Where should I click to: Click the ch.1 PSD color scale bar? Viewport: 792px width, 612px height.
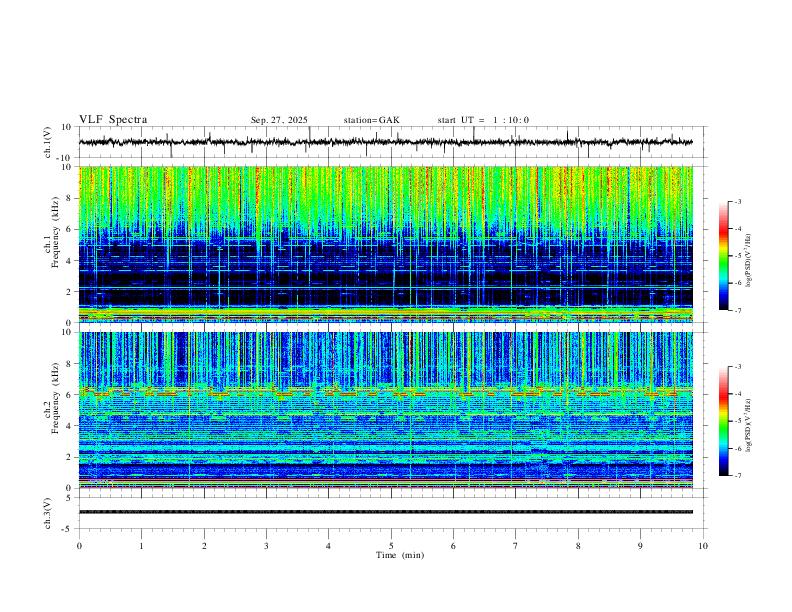coord(723,256)
